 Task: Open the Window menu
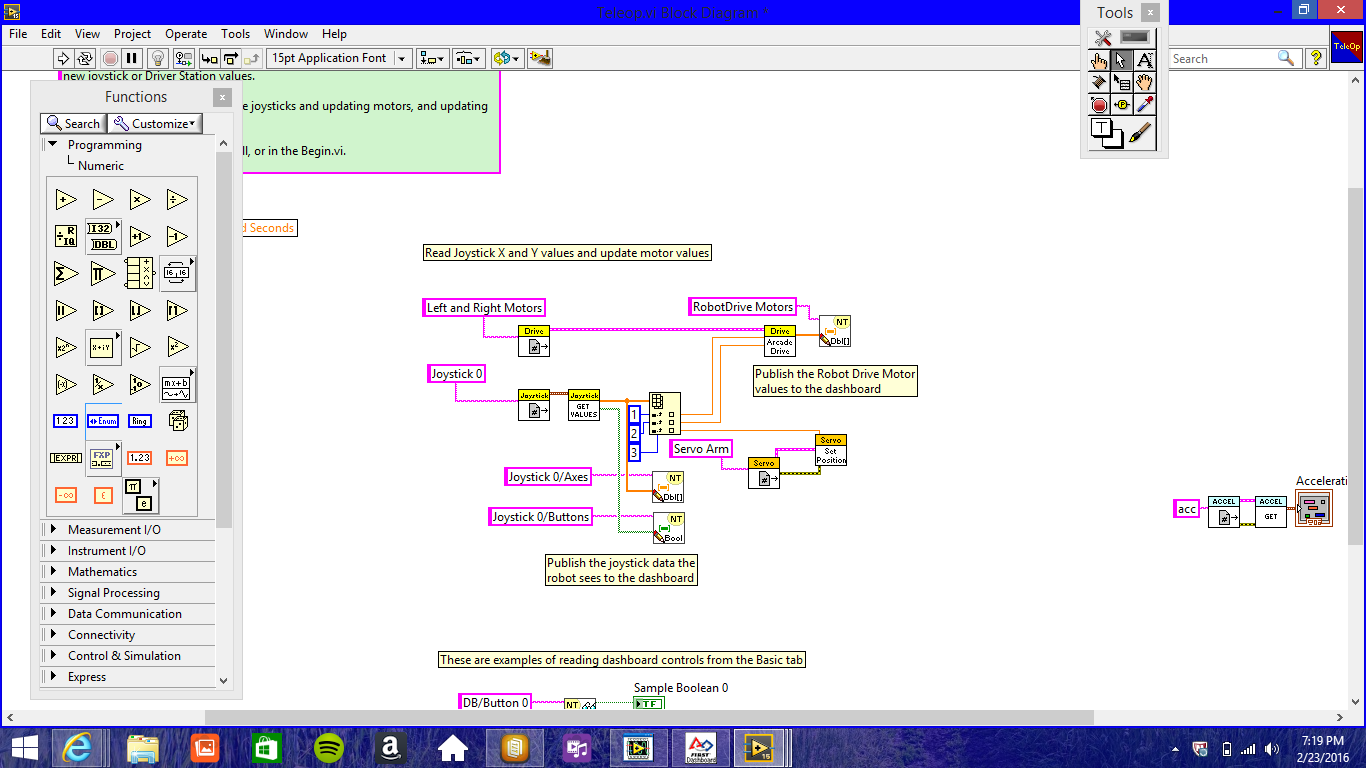286,33
